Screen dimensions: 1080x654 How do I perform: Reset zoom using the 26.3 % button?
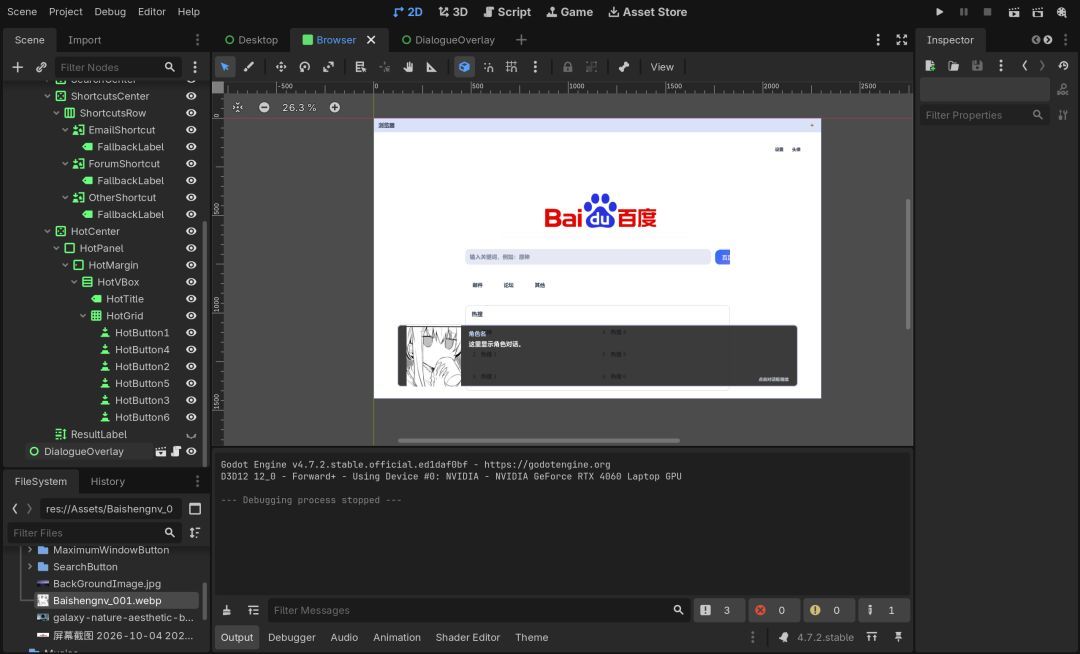click(299, 107)
